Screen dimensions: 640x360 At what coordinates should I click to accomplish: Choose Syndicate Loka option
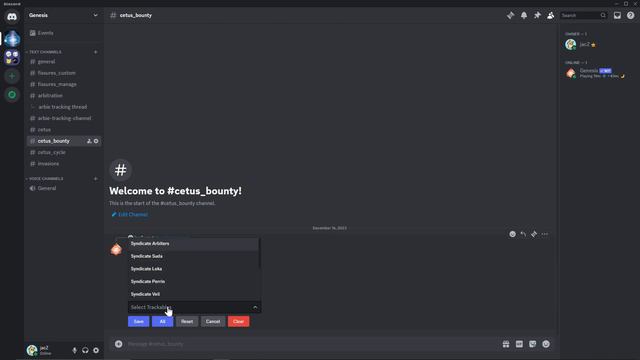coord(193,269)
